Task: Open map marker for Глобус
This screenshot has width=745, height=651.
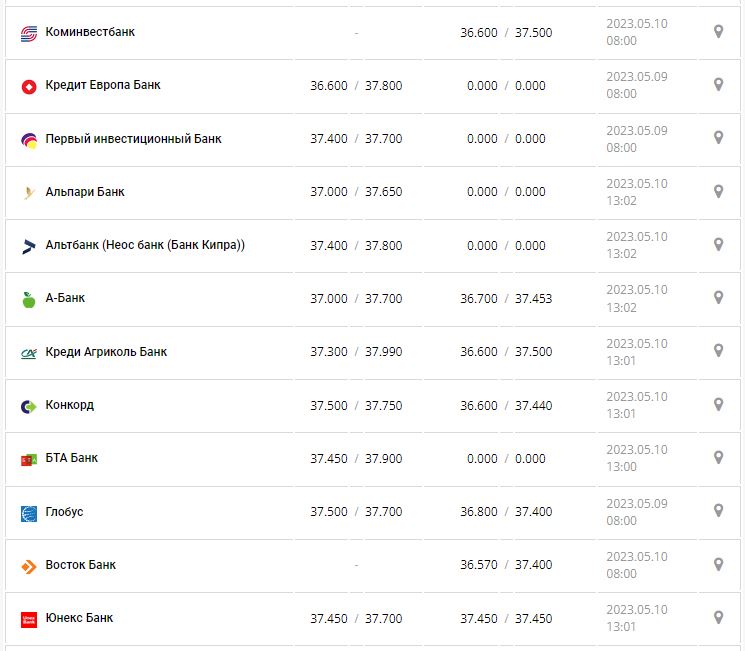Action: pos(718,511)
